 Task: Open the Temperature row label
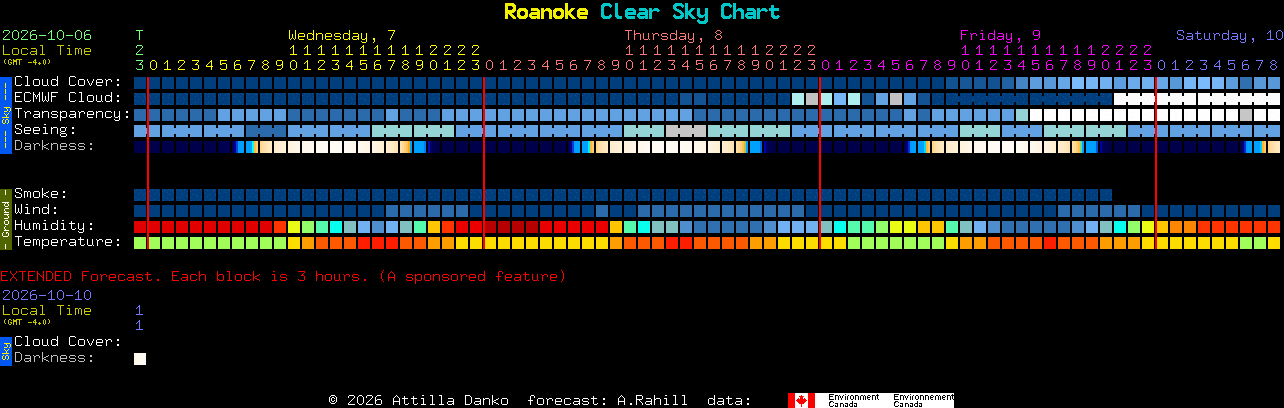67,242
